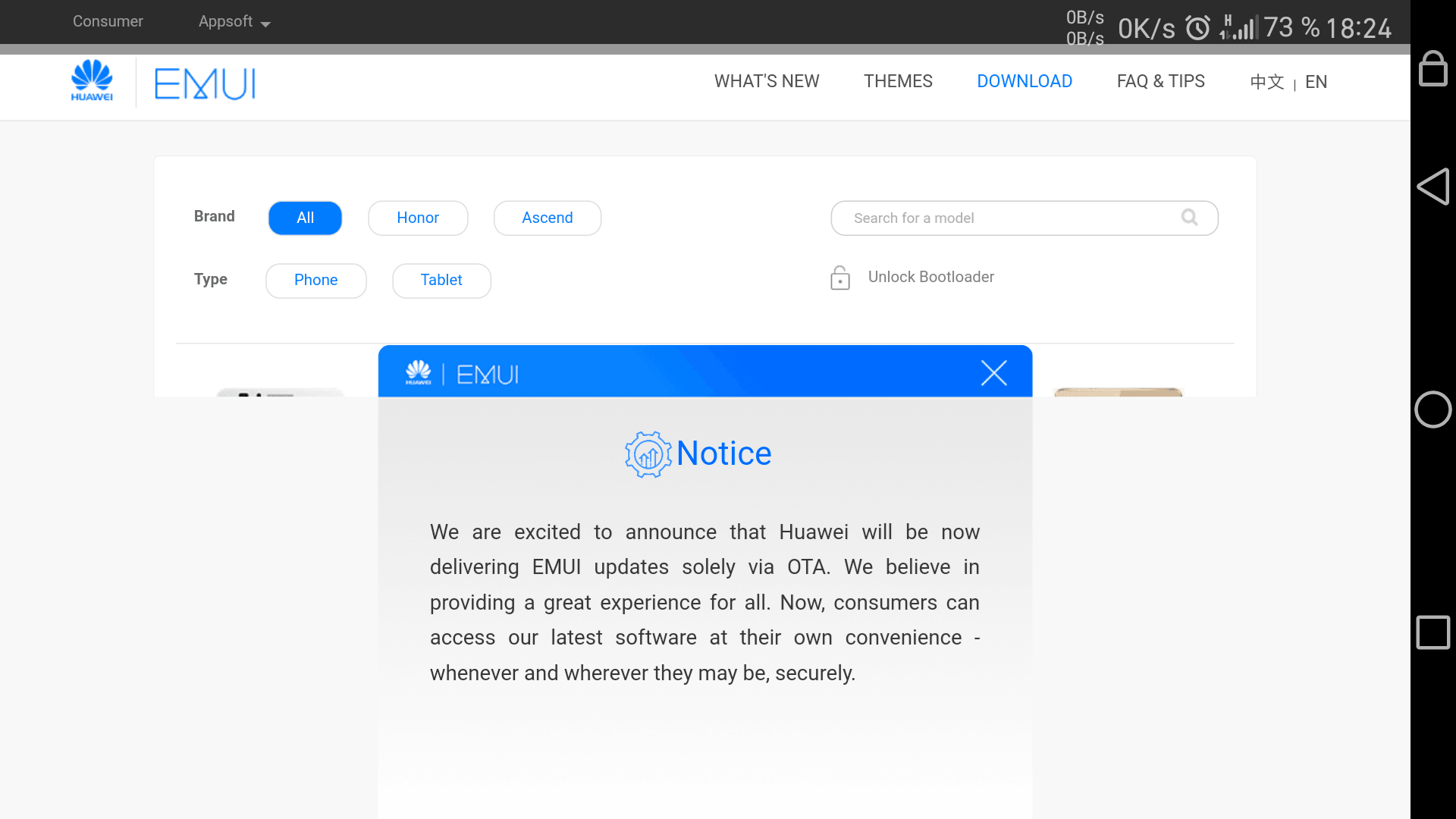
Task: Close the Notice dialog with the X
Action: point(993,373)
